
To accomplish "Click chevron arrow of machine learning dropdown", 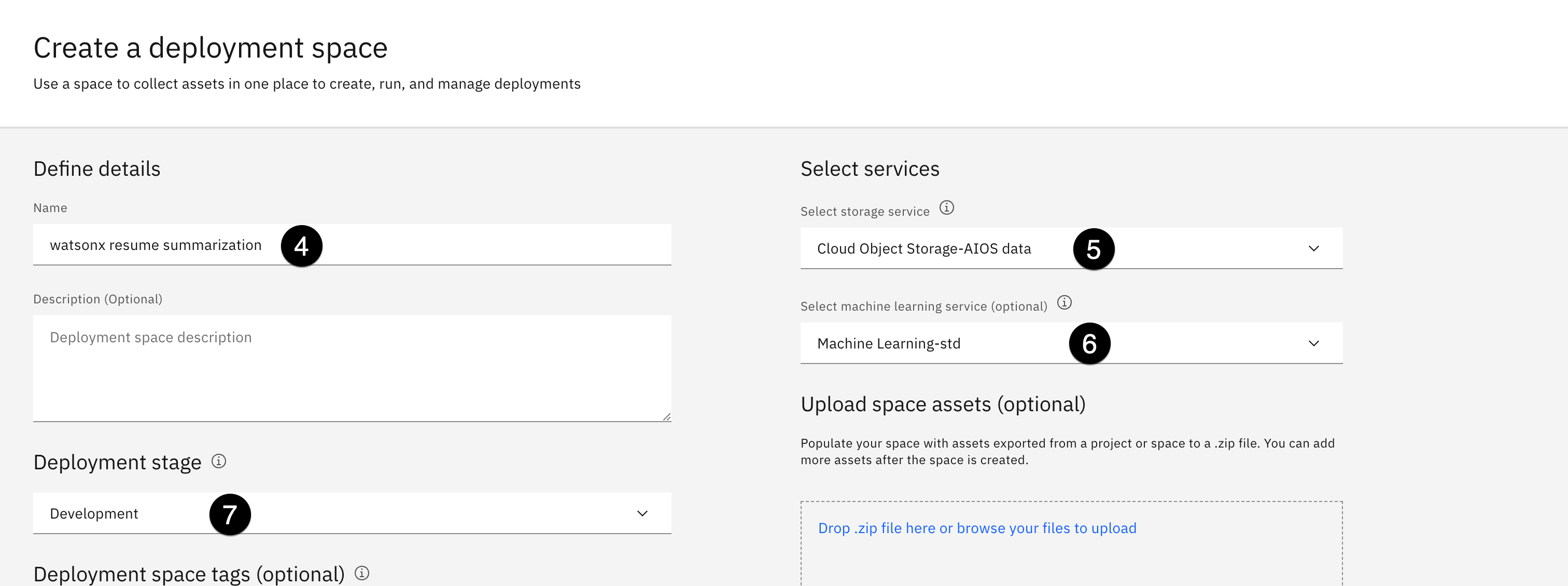I will click(x=1313, y=343).
